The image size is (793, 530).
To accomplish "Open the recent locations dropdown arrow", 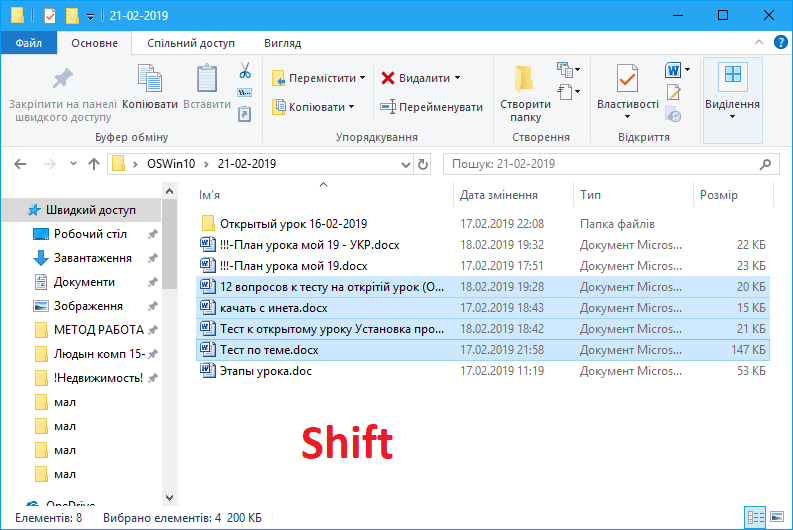I will point(73,163).
